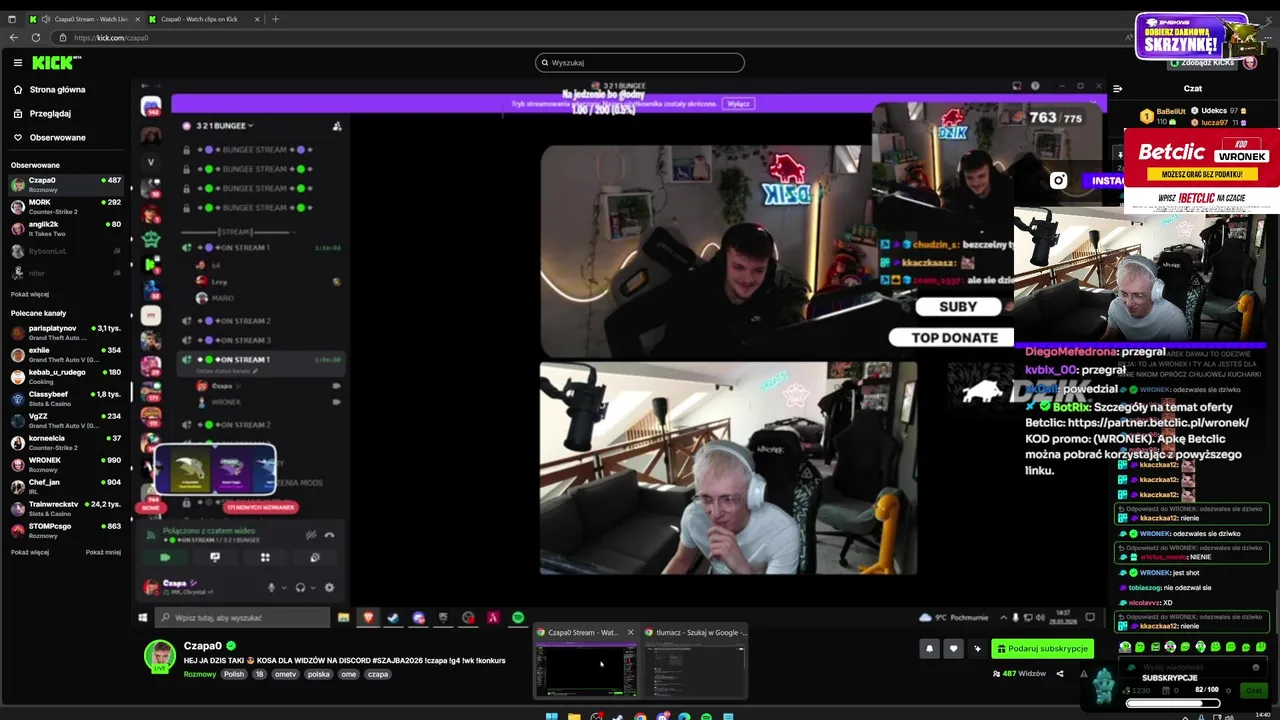Open Obserwowane in the sidebar

(x=57, y=137)
